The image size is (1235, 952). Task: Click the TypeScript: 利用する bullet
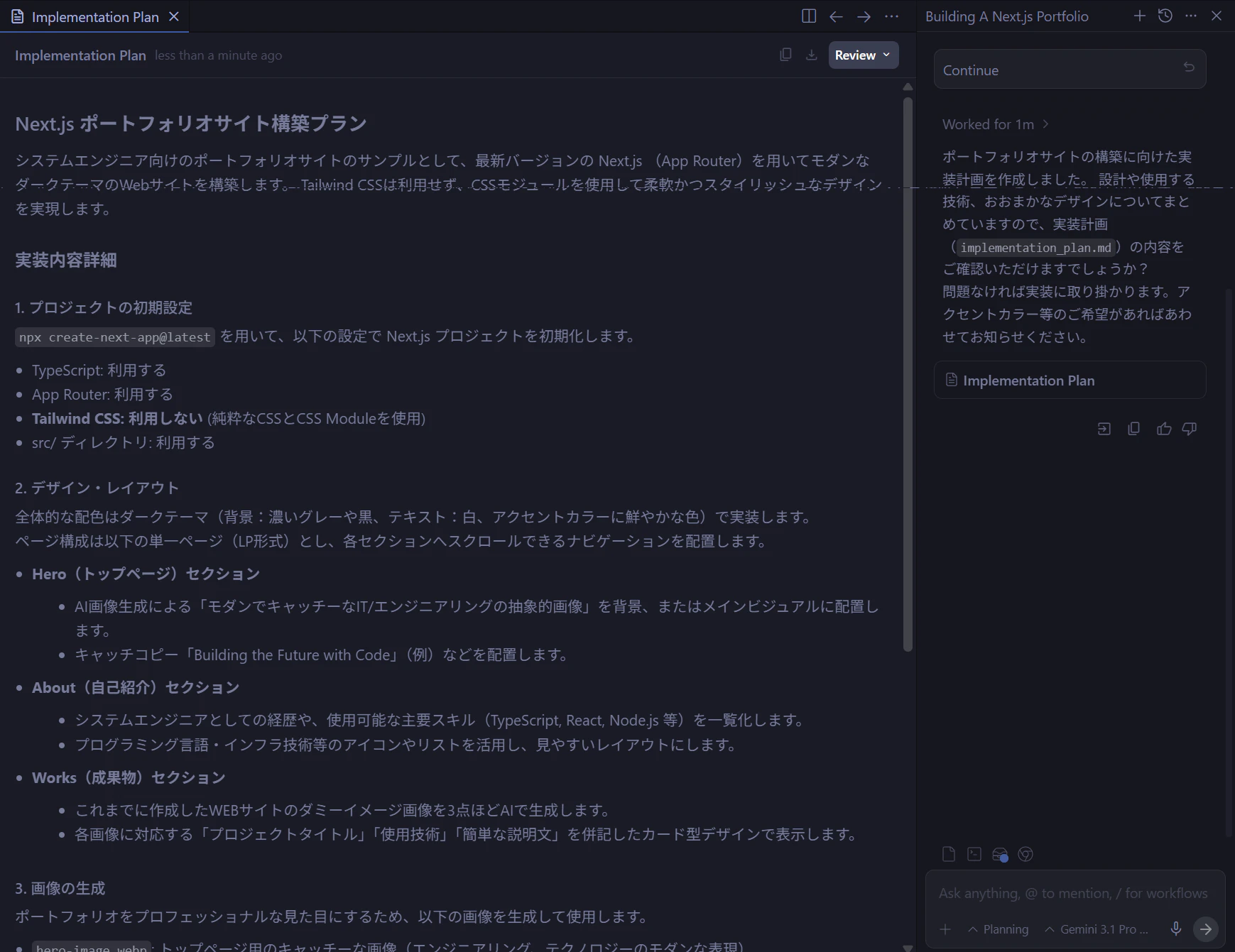pos(99,370)
